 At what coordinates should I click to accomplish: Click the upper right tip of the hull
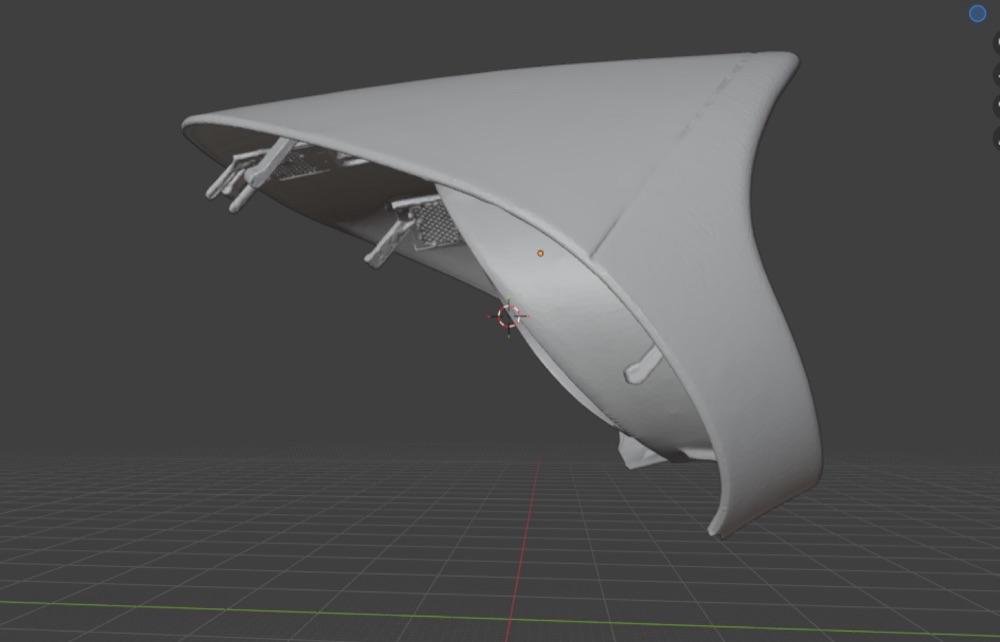click(786, 62)
